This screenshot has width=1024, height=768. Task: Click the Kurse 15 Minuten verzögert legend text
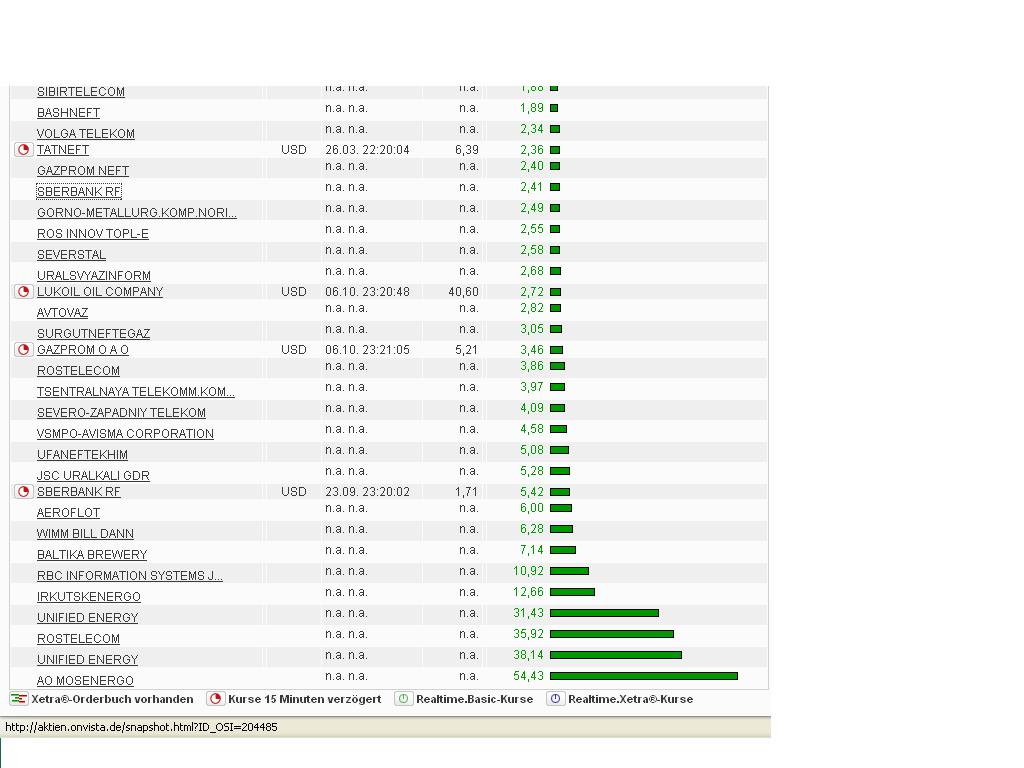[x=305, y=699]
